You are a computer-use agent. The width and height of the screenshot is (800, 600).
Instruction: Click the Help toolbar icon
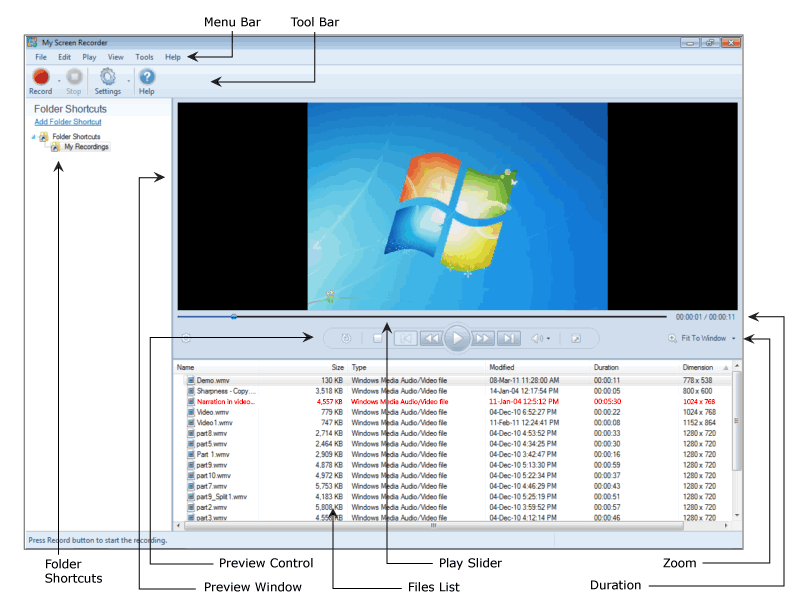click(147, 77)
